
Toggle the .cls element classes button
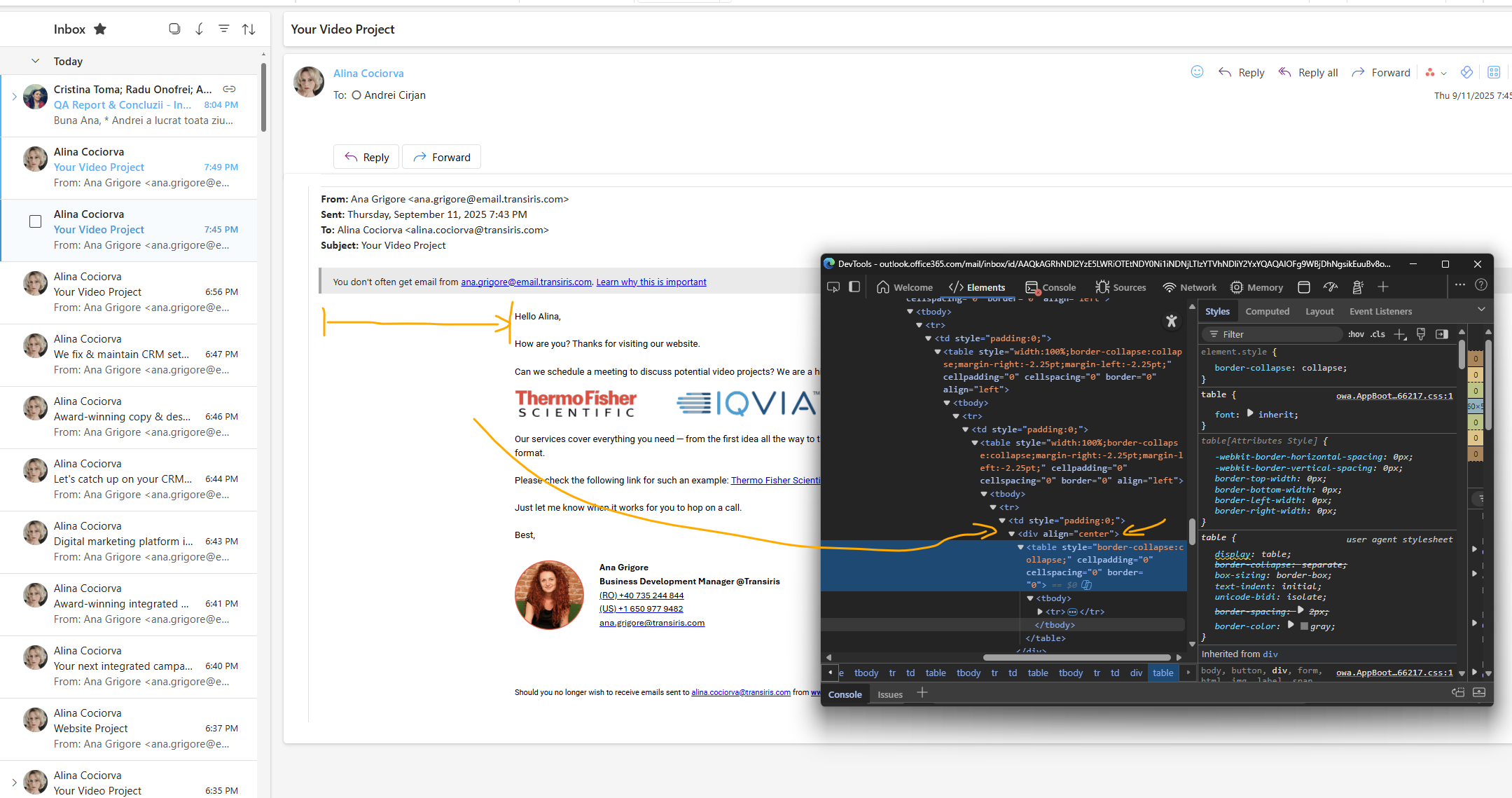[1378, 334]
